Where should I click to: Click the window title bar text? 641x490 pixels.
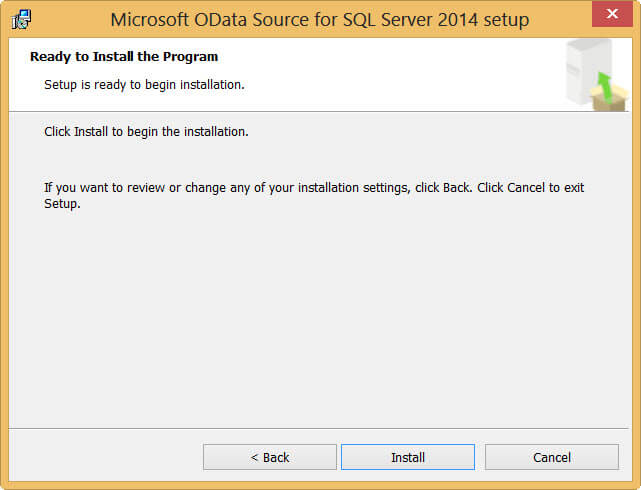(320, 20)
